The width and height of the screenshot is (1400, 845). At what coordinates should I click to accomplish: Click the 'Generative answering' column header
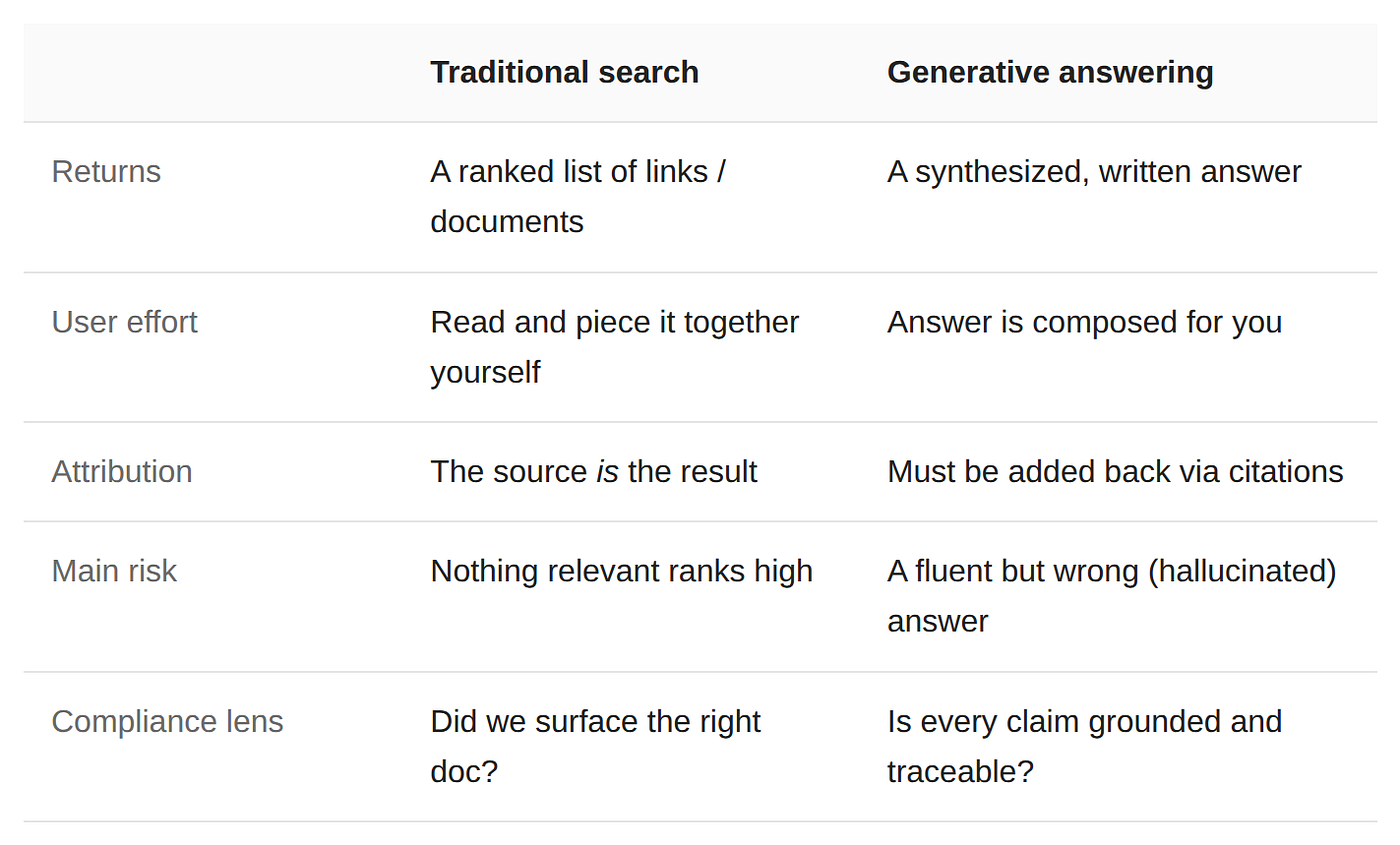(1050, 72)
